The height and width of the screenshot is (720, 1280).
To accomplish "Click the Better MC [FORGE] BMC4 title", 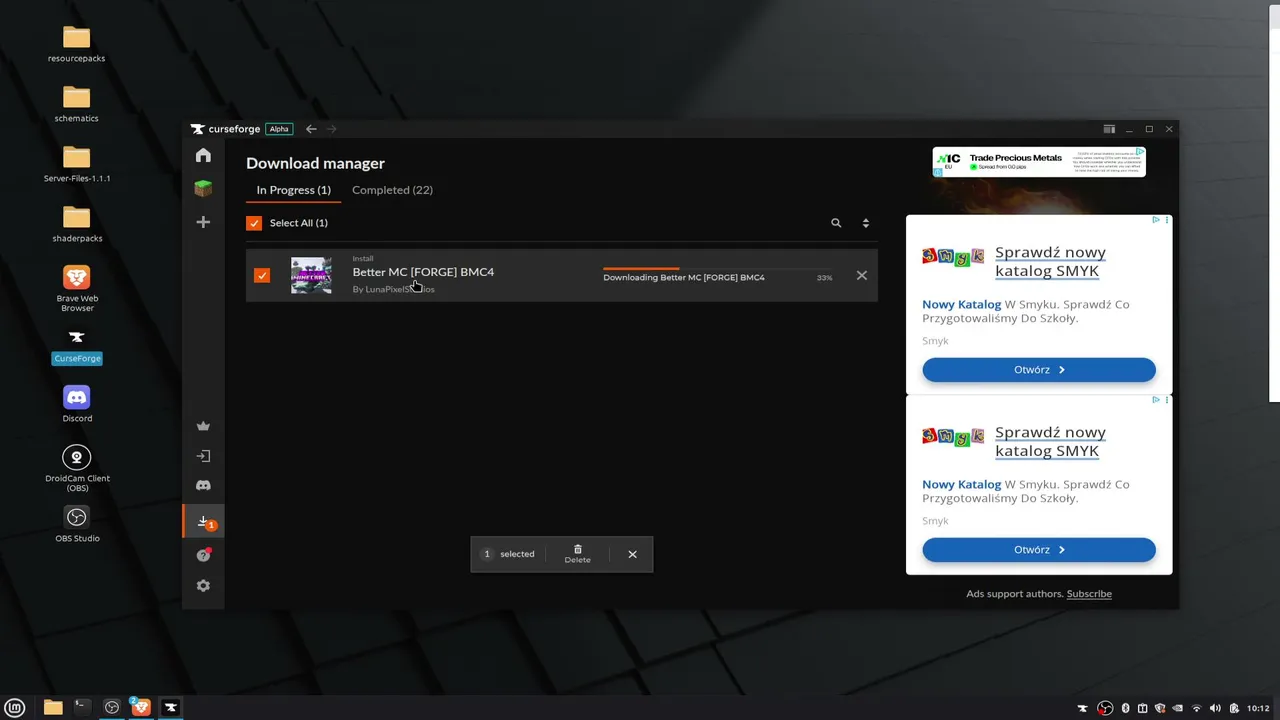I will (423, 272).
